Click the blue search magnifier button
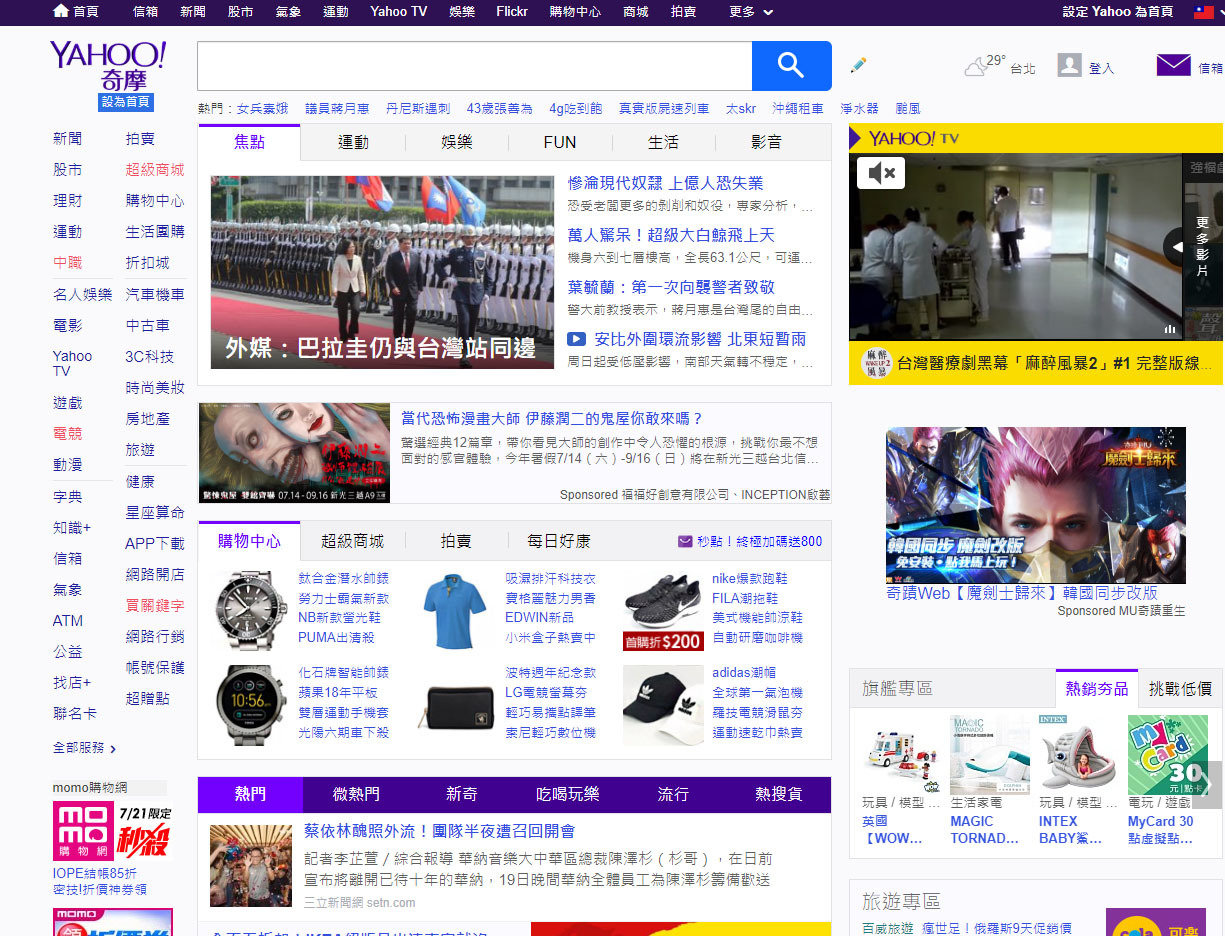Screen dimensions: 1225x936 click(x=791, y=66)
